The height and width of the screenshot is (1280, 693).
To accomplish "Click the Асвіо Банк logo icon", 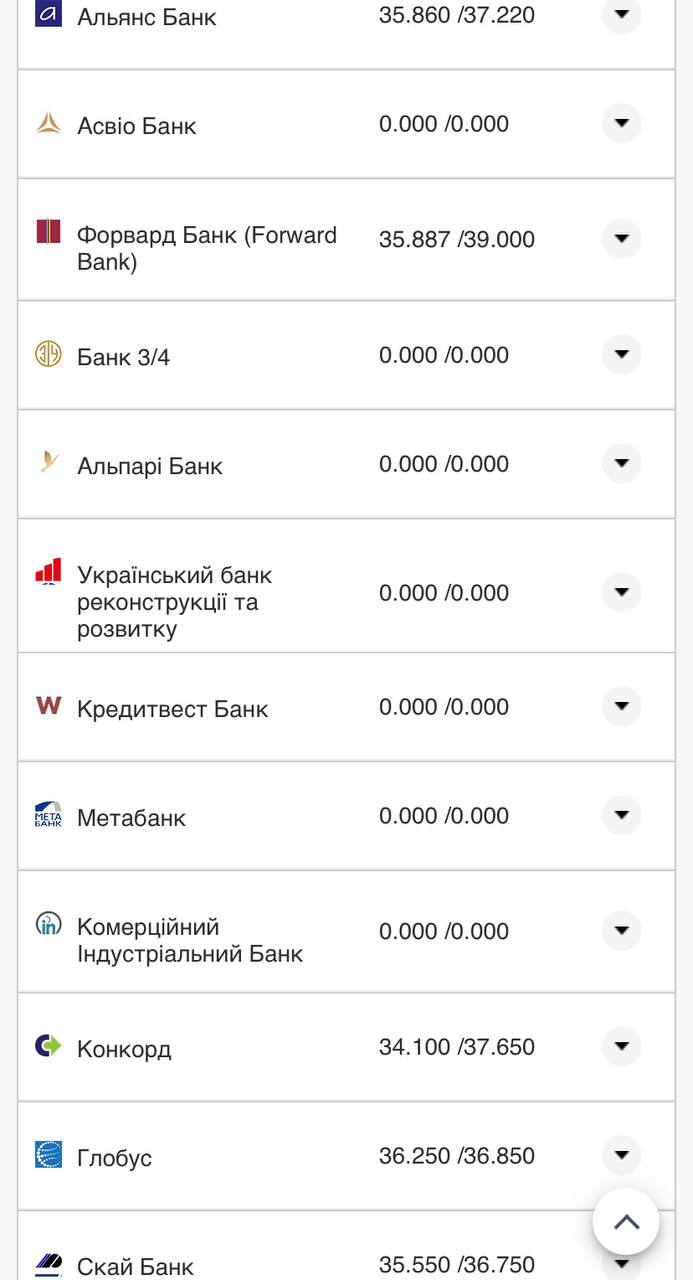I will tap(48, 124).
